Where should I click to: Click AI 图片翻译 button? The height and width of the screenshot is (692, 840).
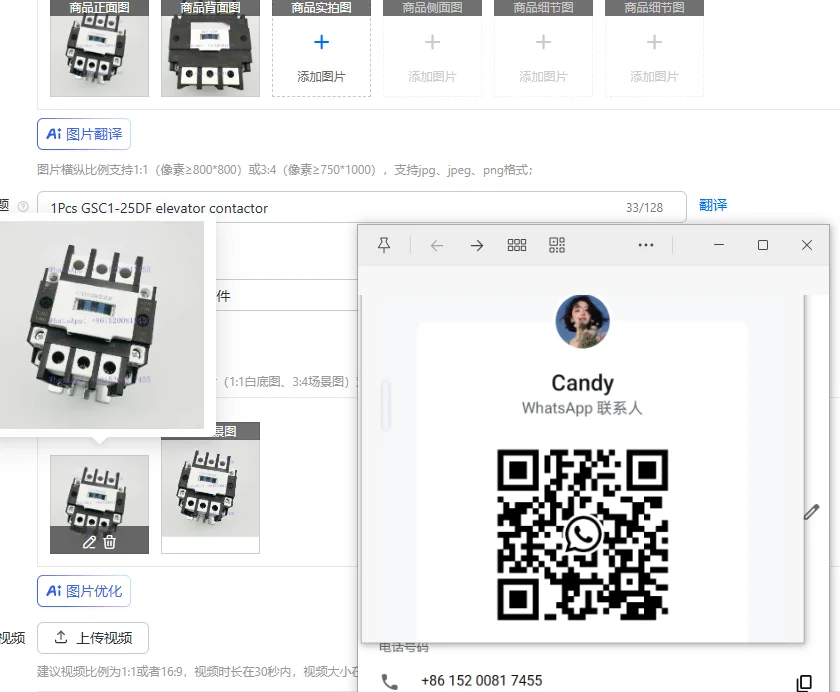click(84, 134)
